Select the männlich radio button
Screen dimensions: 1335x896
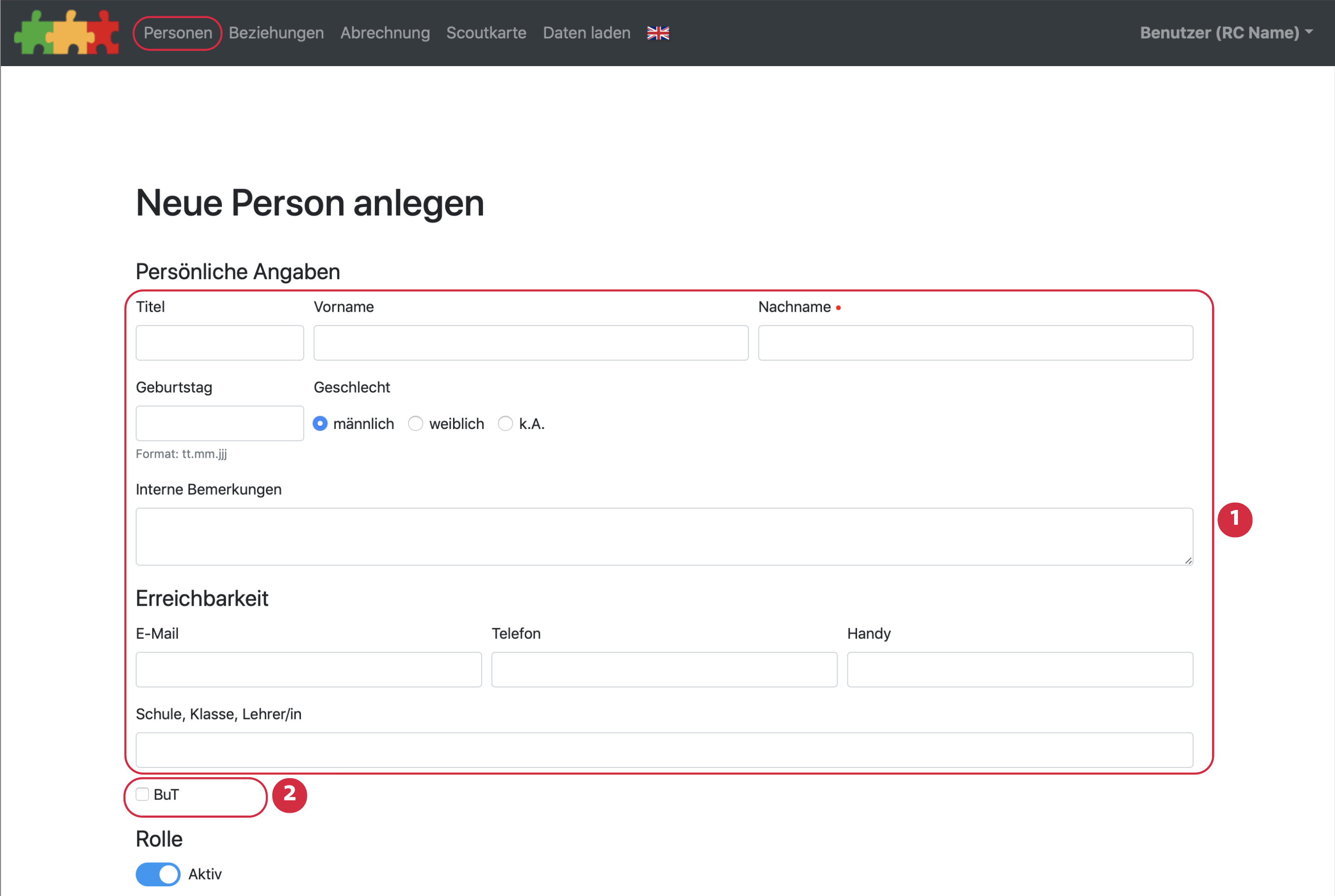[320, 423]
